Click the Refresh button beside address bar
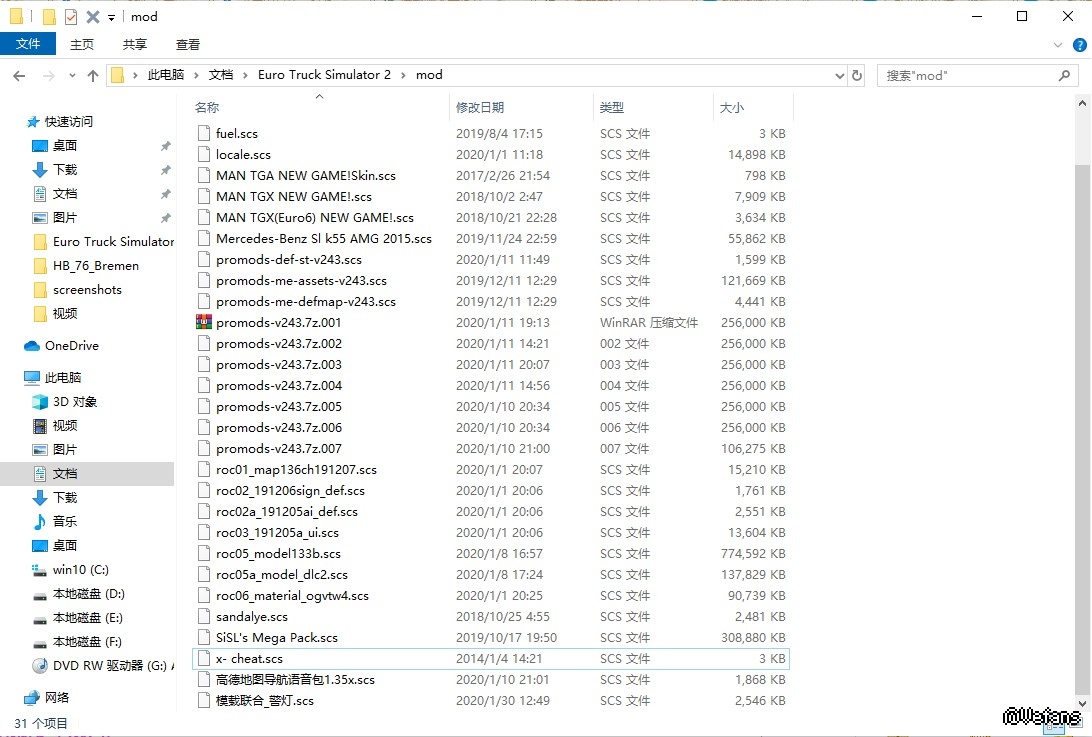The height and width of the screenshot is (737, 1092). tap(856, 75)
